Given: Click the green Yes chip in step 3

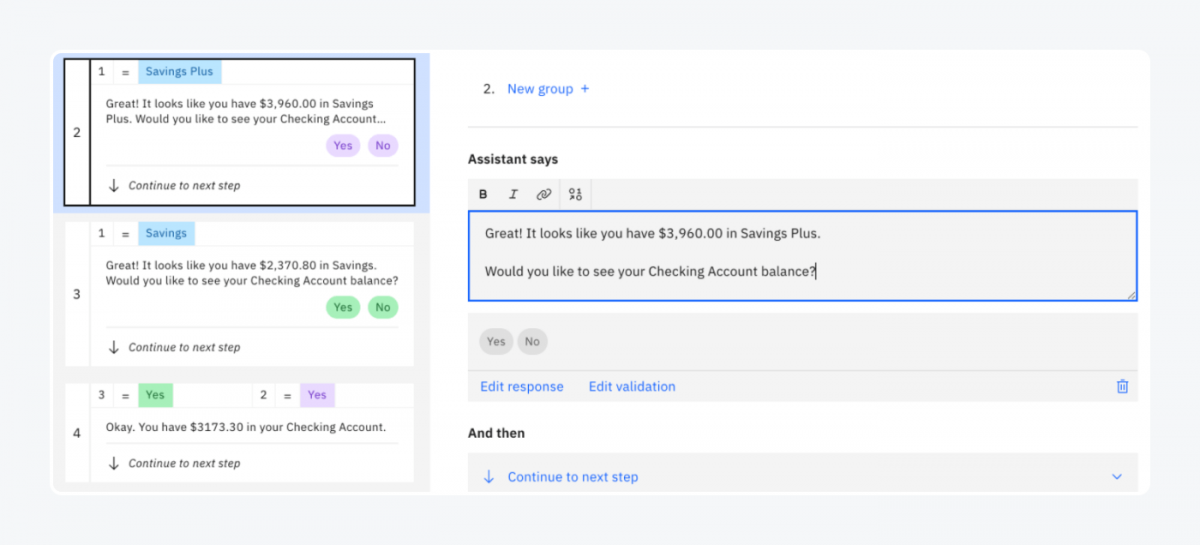Looking at the screenshot, I should coord(343,307).
